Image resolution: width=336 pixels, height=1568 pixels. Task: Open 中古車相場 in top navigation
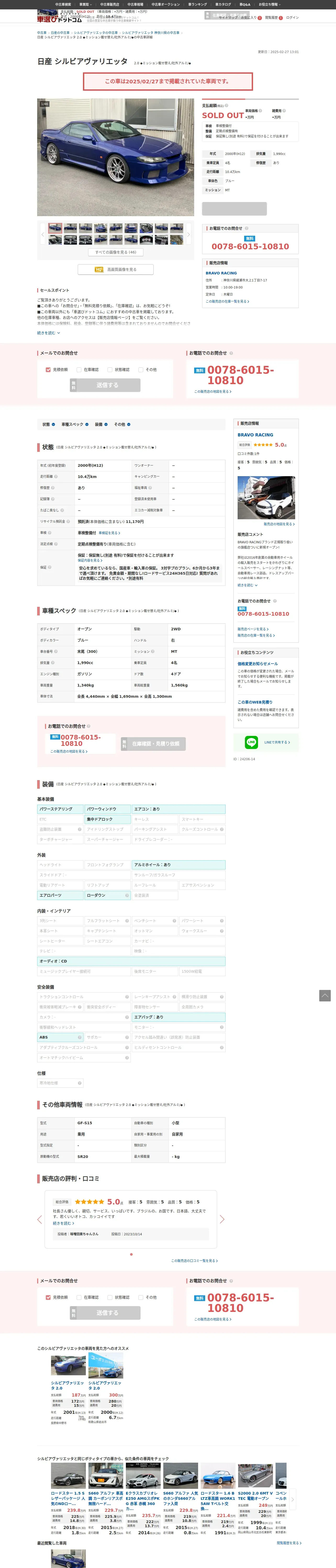point(135,4)
